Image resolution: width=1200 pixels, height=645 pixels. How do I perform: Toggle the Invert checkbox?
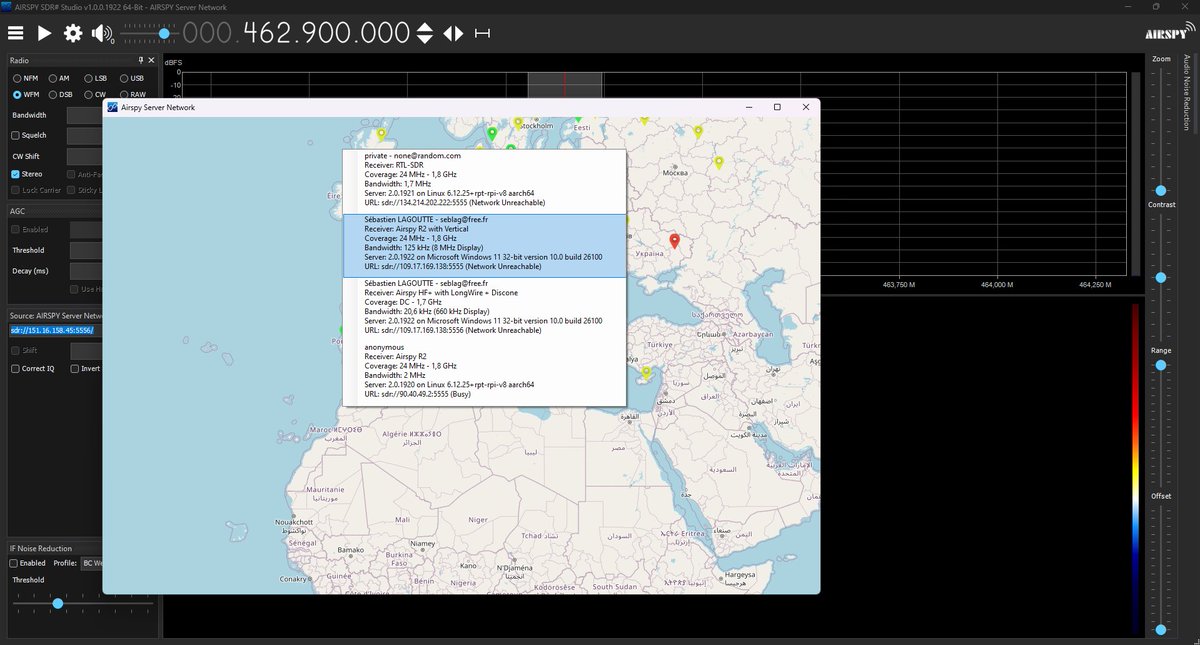tap(75, 369)
